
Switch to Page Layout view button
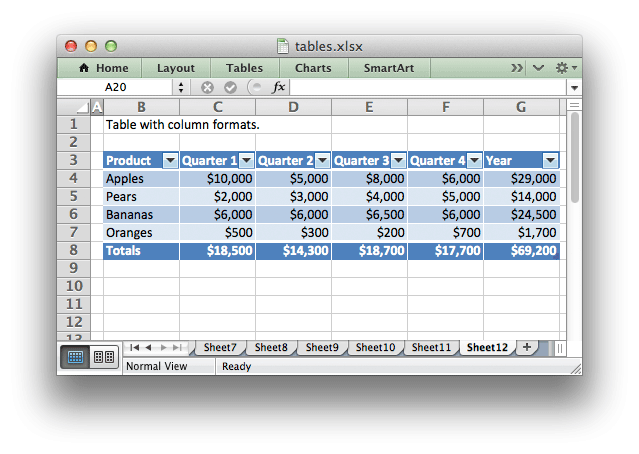[x=102, y=356]
